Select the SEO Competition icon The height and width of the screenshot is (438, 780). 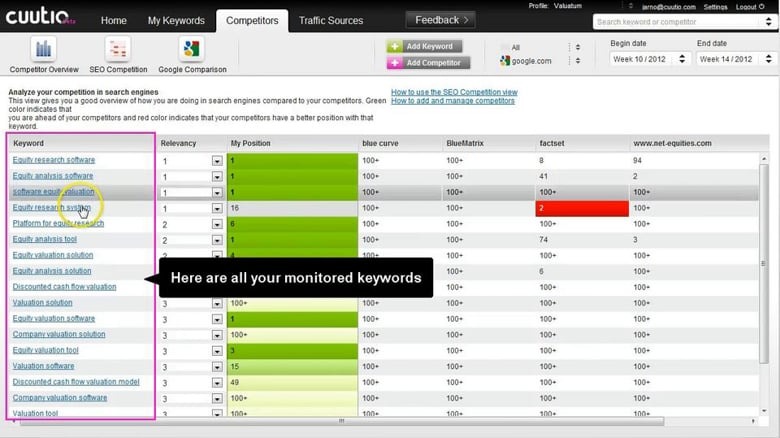118,49
